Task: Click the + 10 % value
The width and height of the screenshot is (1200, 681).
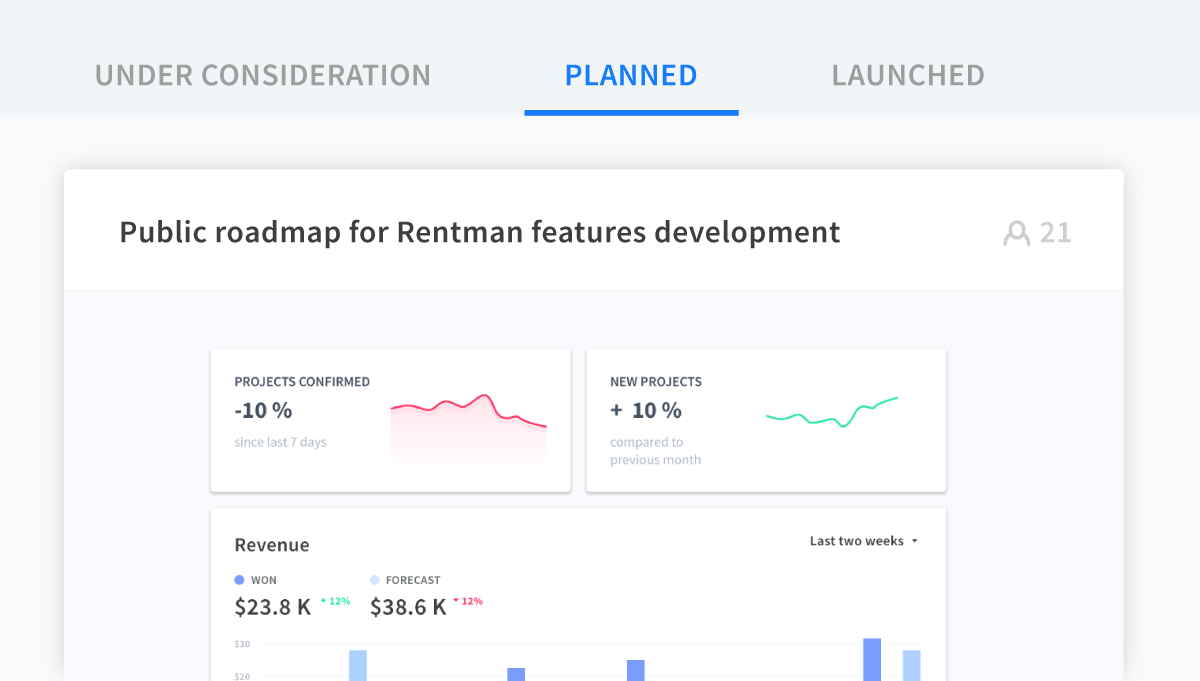Action: [646, 410]
